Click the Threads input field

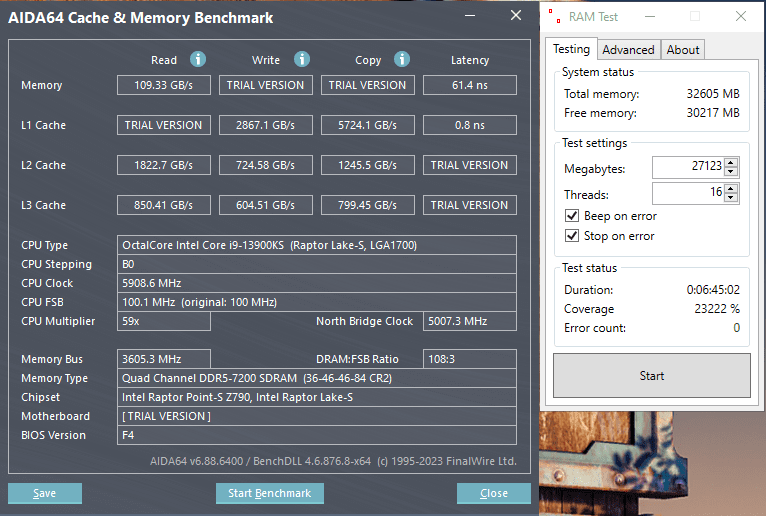pos(688,193)
